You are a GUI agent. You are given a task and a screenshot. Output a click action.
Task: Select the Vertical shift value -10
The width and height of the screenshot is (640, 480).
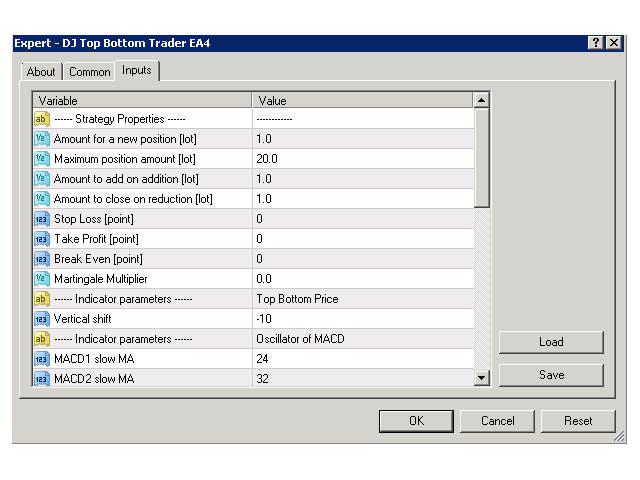[x=264, y=319]
